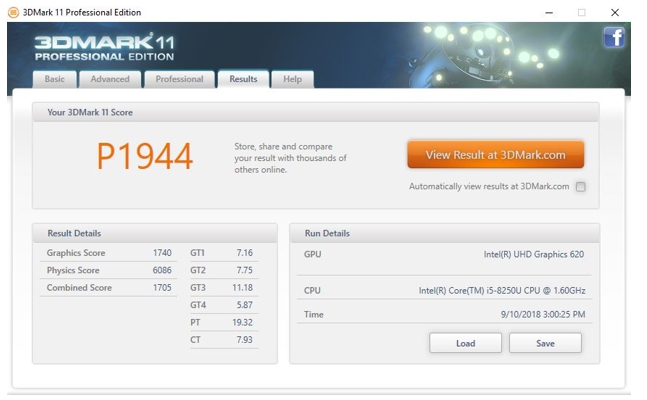Select the Combined Score value 1705
647x400 pixels.
pyautogui.click(x=162, y=287)
